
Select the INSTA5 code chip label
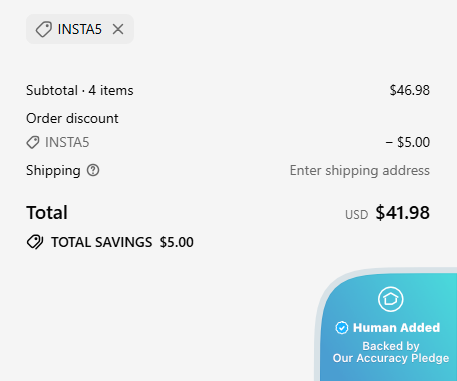[x=79, y=29]
